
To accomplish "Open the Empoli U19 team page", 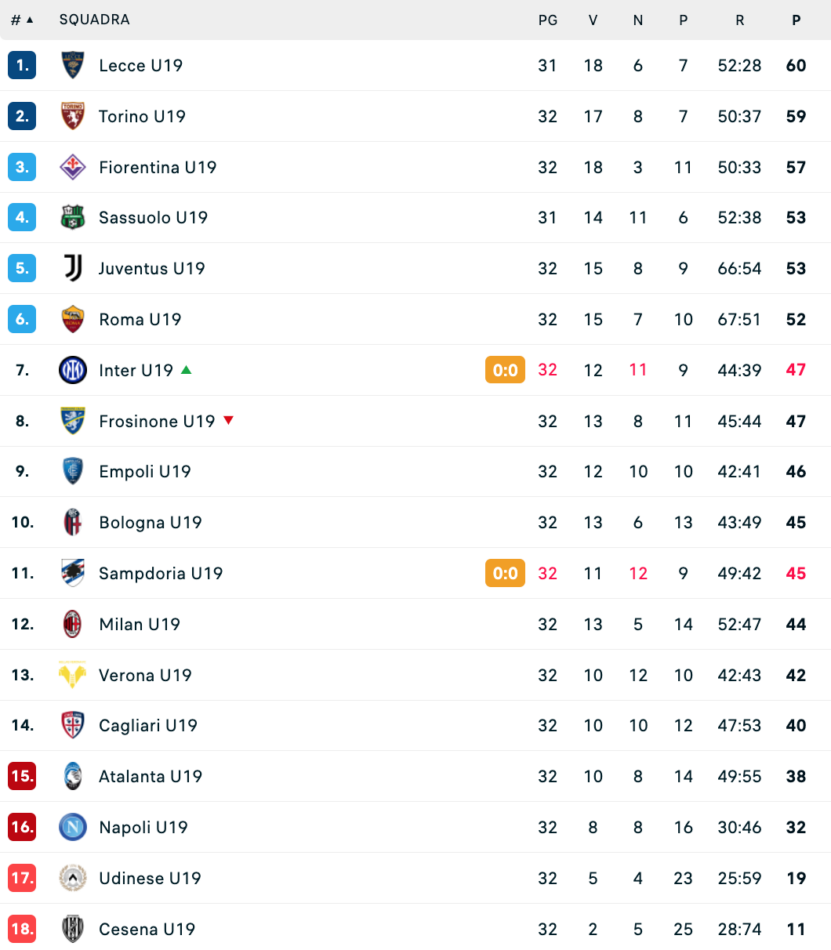I will click(x=144, y=472).
